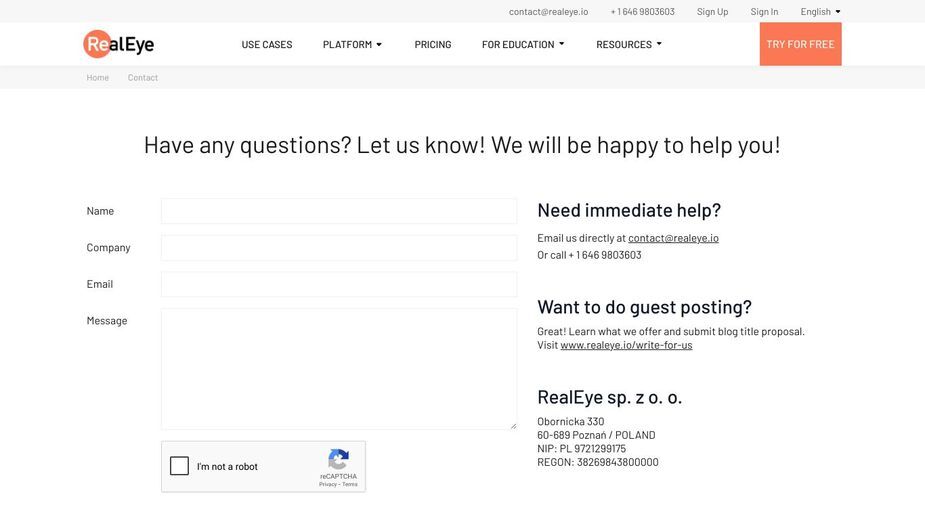925x520 pixels.
Task: Click the Contact breadcrumb
Action: 143,77
